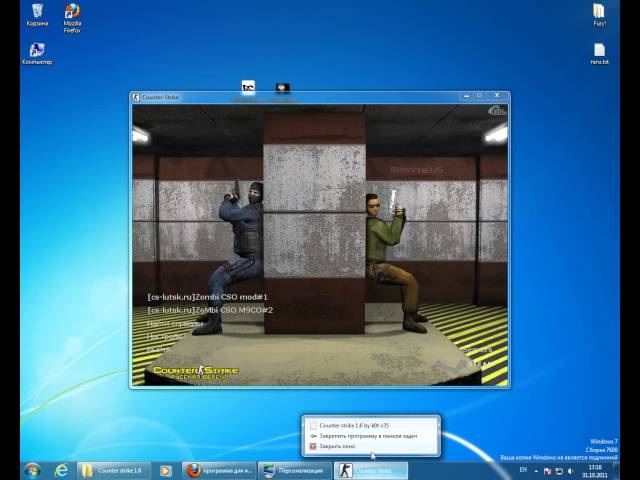
Task: Click the 'tc' desktop icon above the game window
Action: point(248,87)
